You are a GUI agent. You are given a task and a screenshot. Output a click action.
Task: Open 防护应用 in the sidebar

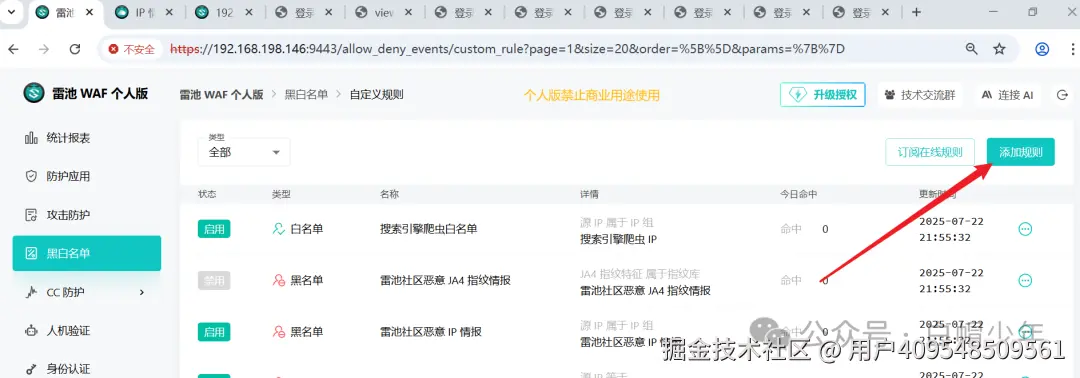pyautogui.click(x=87, y=176)
